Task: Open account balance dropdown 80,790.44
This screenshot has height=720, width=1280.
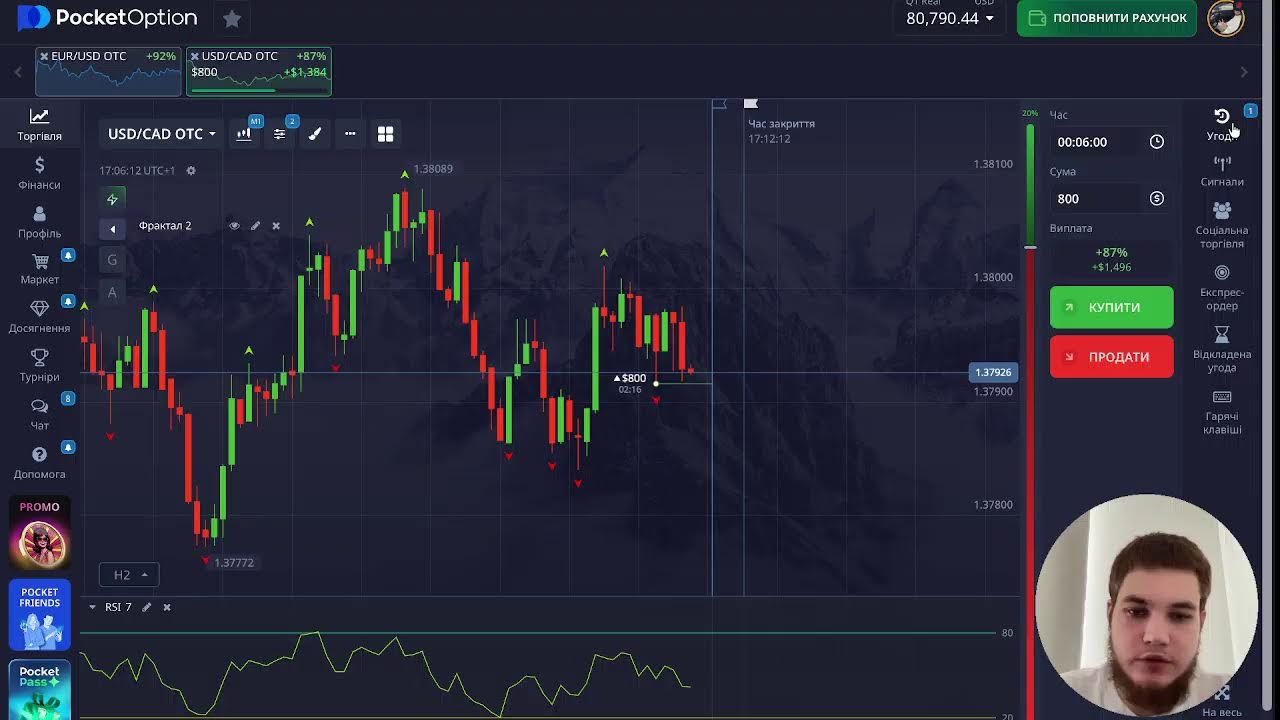Action: click(950, 18)
